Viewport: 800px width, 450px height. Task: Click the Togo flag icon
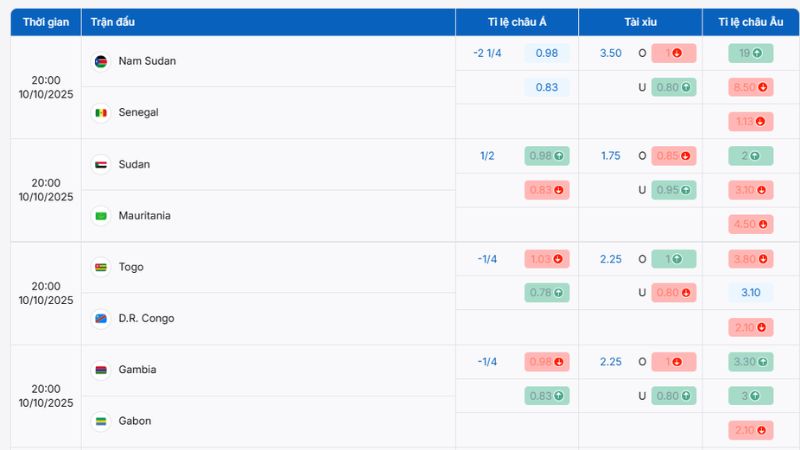(x=100, y=268)
